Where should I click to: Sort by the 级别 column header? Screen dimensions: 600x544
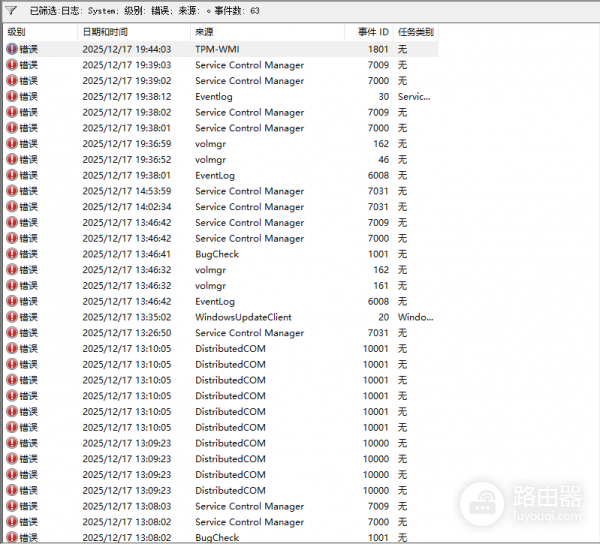coord(40,32)
